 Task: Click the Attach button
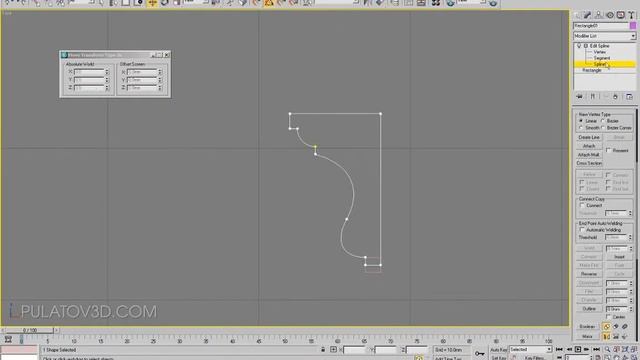589,146
